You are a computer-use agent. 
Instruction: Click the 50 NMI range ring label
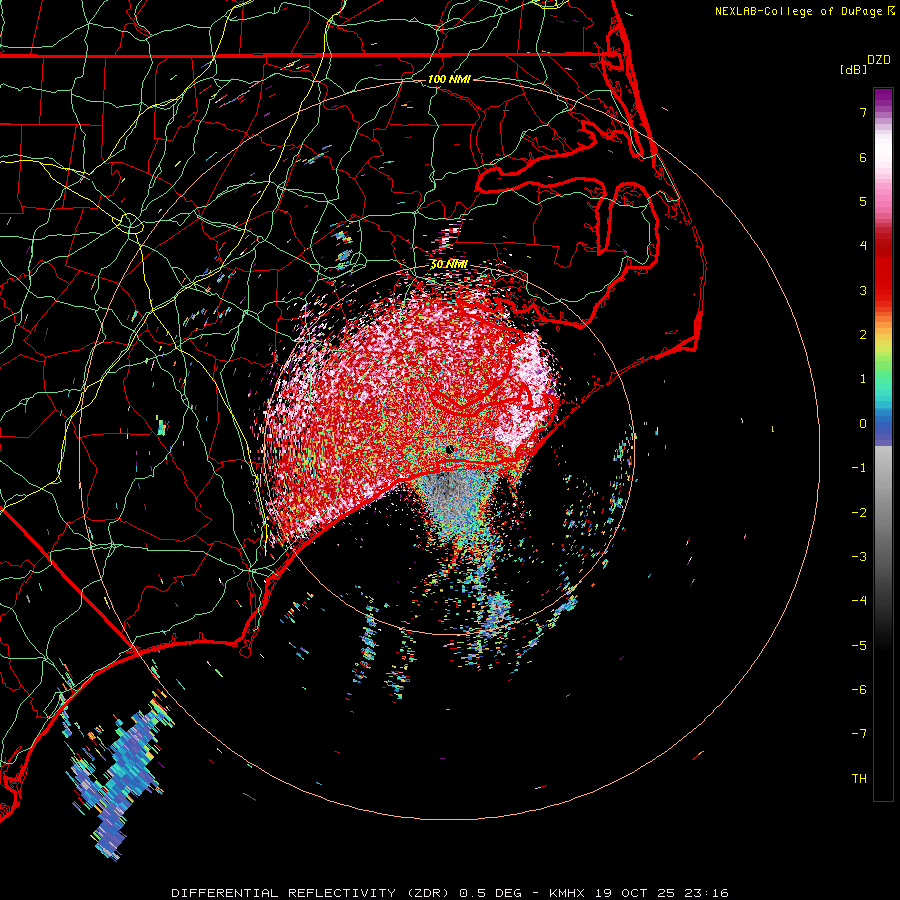coord(449,265)
